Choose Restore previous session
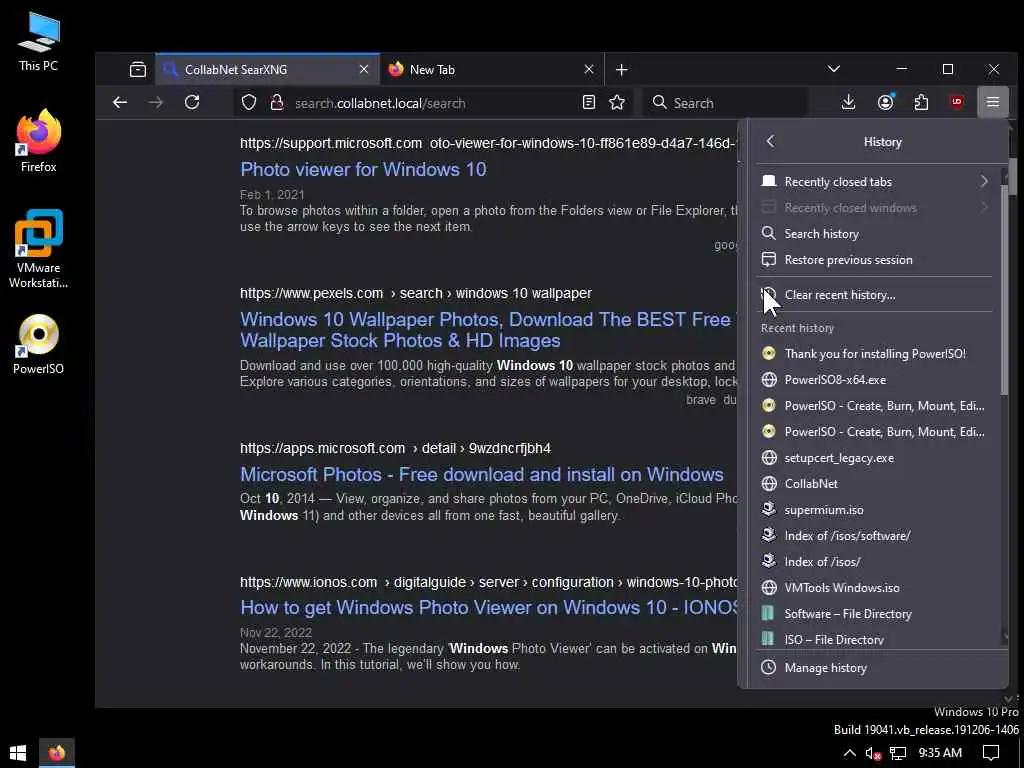 click(875, 259)
